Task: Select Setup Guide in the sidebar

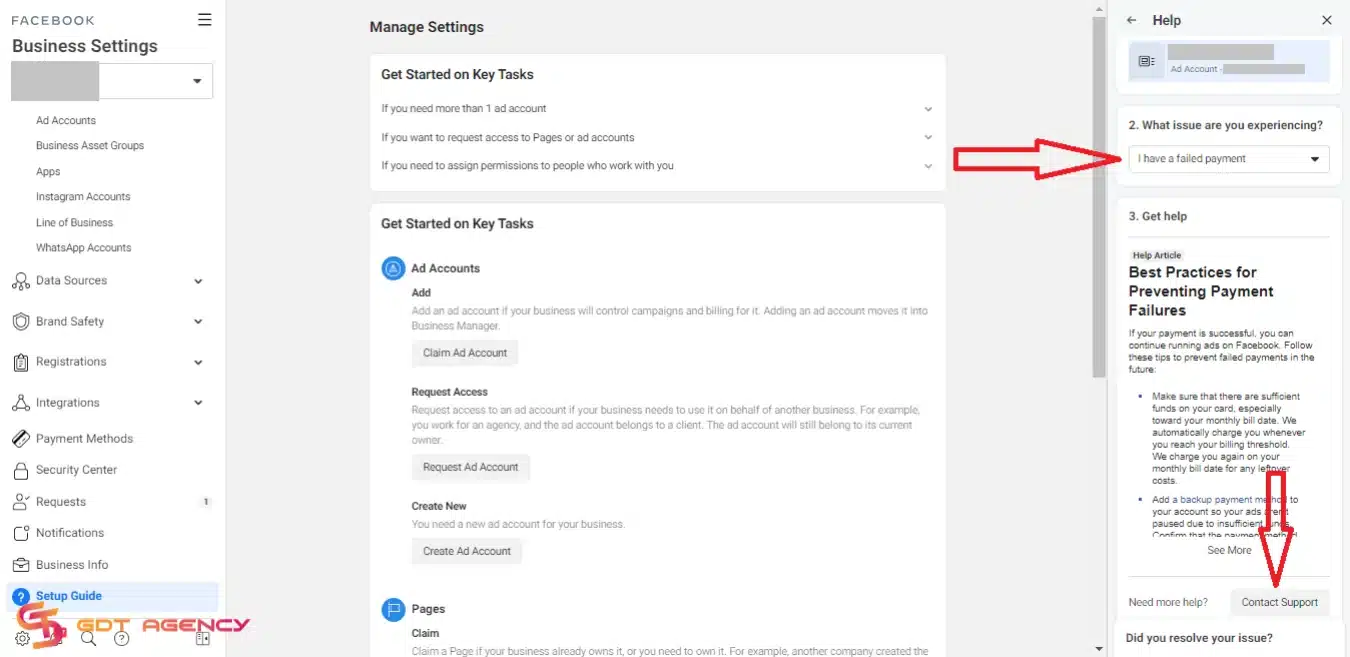Action: coord(112,596)
